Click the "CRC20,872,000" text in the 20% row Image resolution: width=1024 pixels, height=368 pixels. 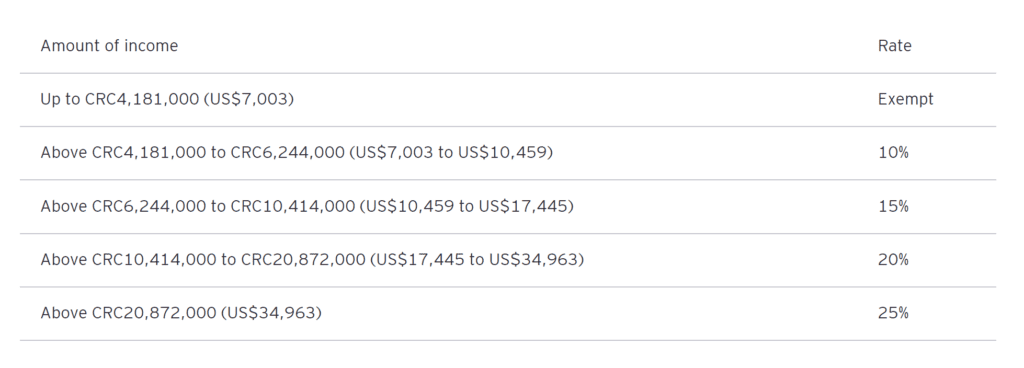click(x=303, y=260)
